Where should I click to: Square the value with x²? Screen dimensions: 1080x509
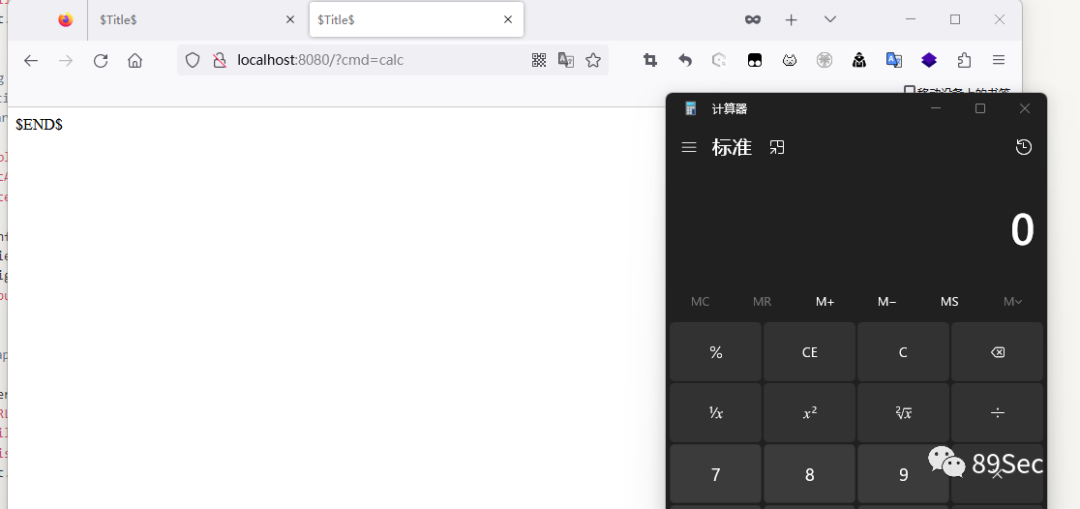click(809, 413)
